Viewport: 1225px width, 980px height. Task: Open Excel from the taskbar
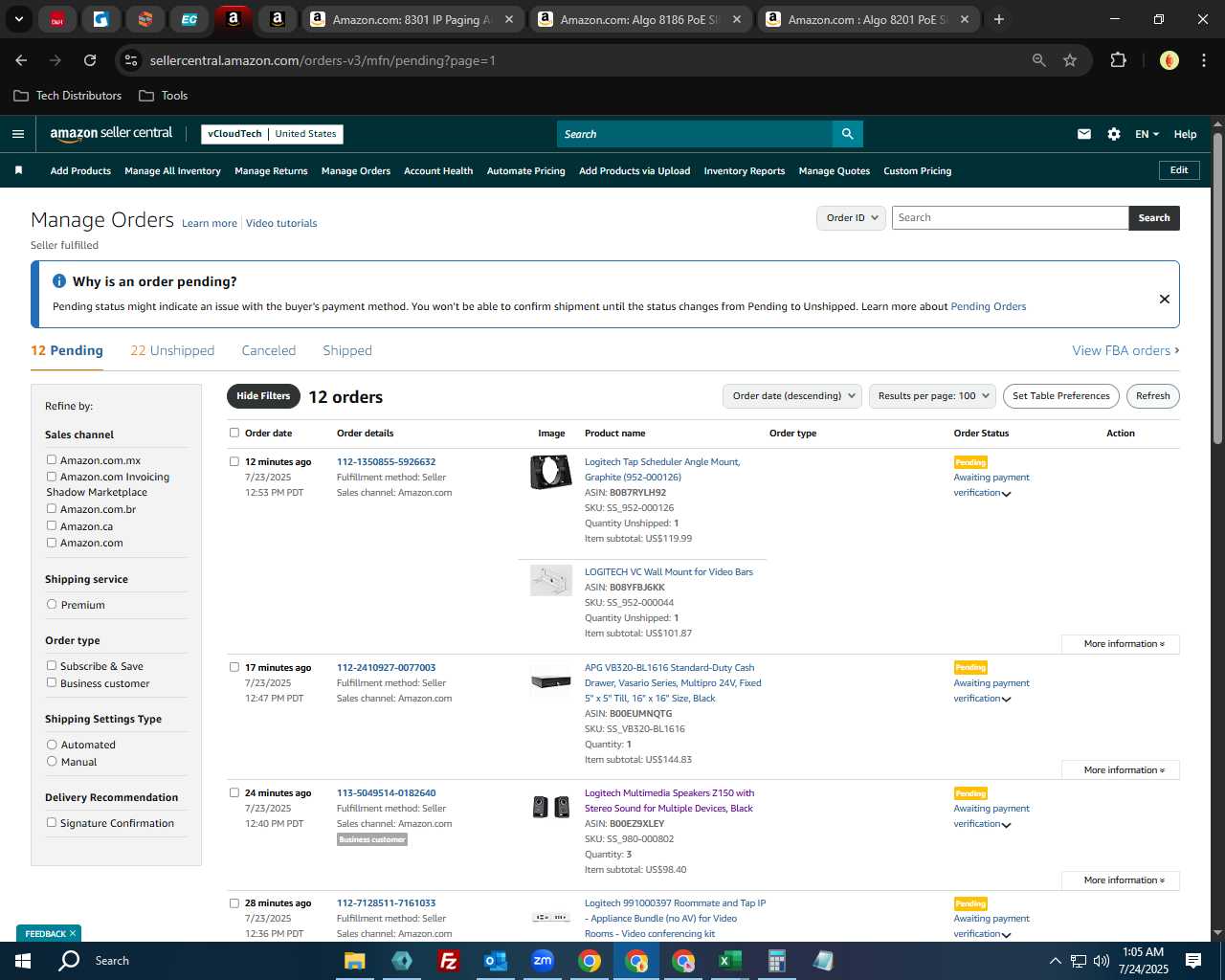click(x=729, y=961)
